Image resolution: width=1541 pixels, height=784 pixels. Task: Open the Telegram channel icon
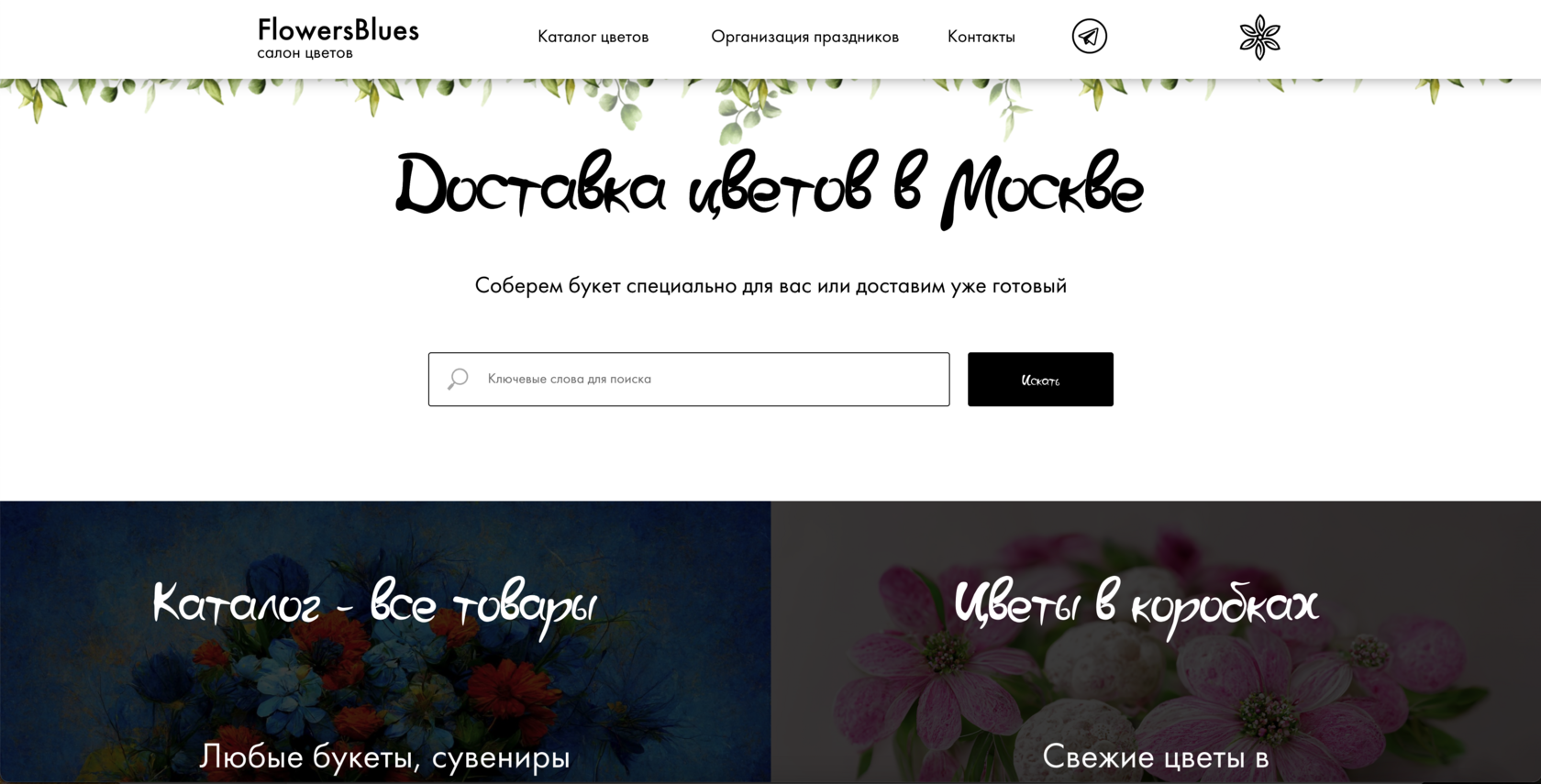(1089, 37)
